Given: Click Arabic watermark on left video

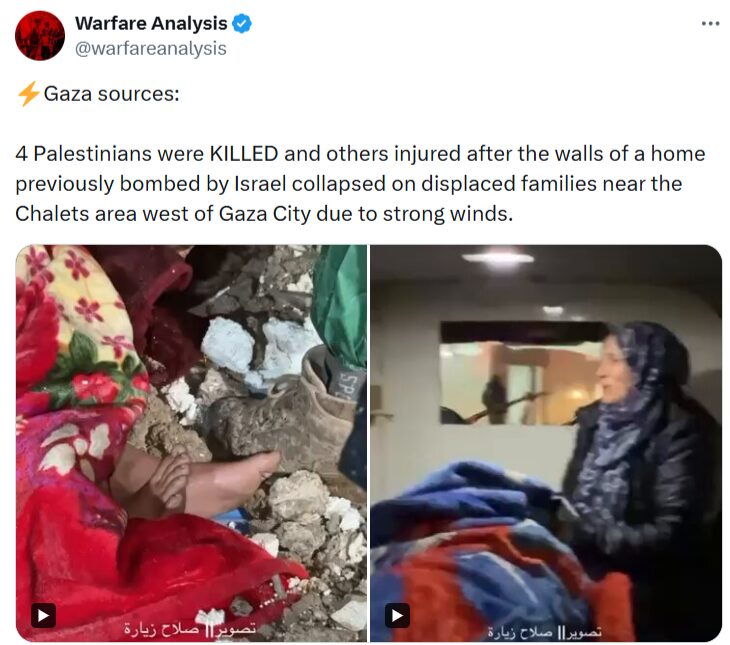Looking at the screenshot, I should pyautogui.click(x=189, y=629).
